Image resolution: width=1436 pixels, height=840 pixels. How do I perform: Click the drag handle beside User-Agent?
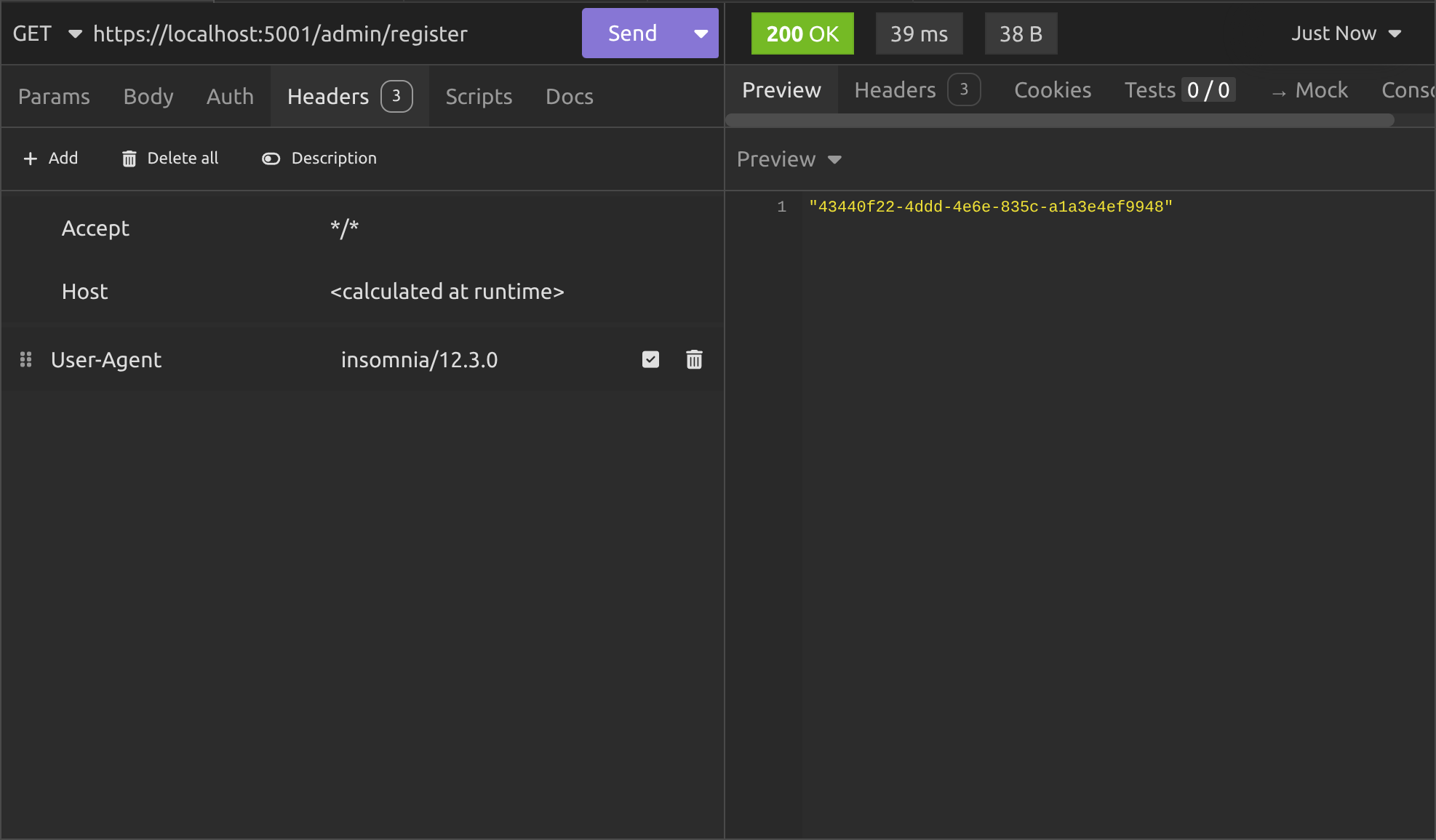(25, 359)
